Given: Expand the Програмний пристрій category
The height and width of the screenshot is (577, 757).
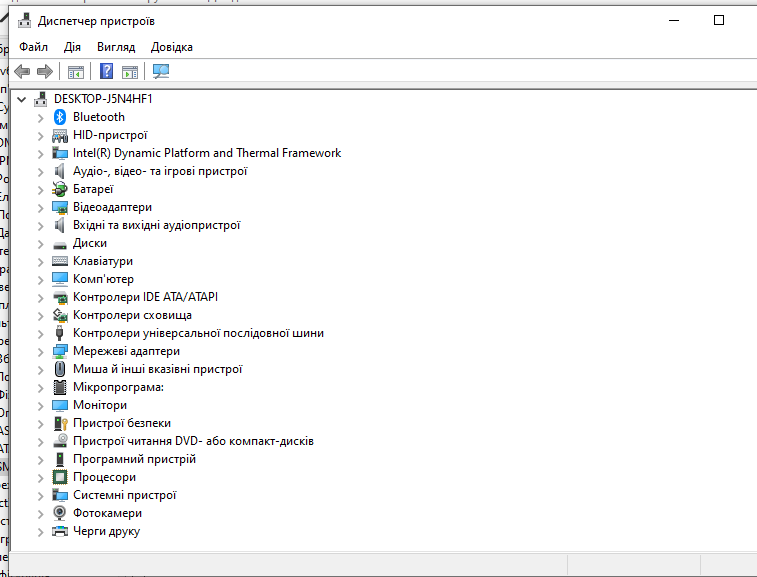Looking at the screenshot, I should pyautogui.click(x=41, y=460).
